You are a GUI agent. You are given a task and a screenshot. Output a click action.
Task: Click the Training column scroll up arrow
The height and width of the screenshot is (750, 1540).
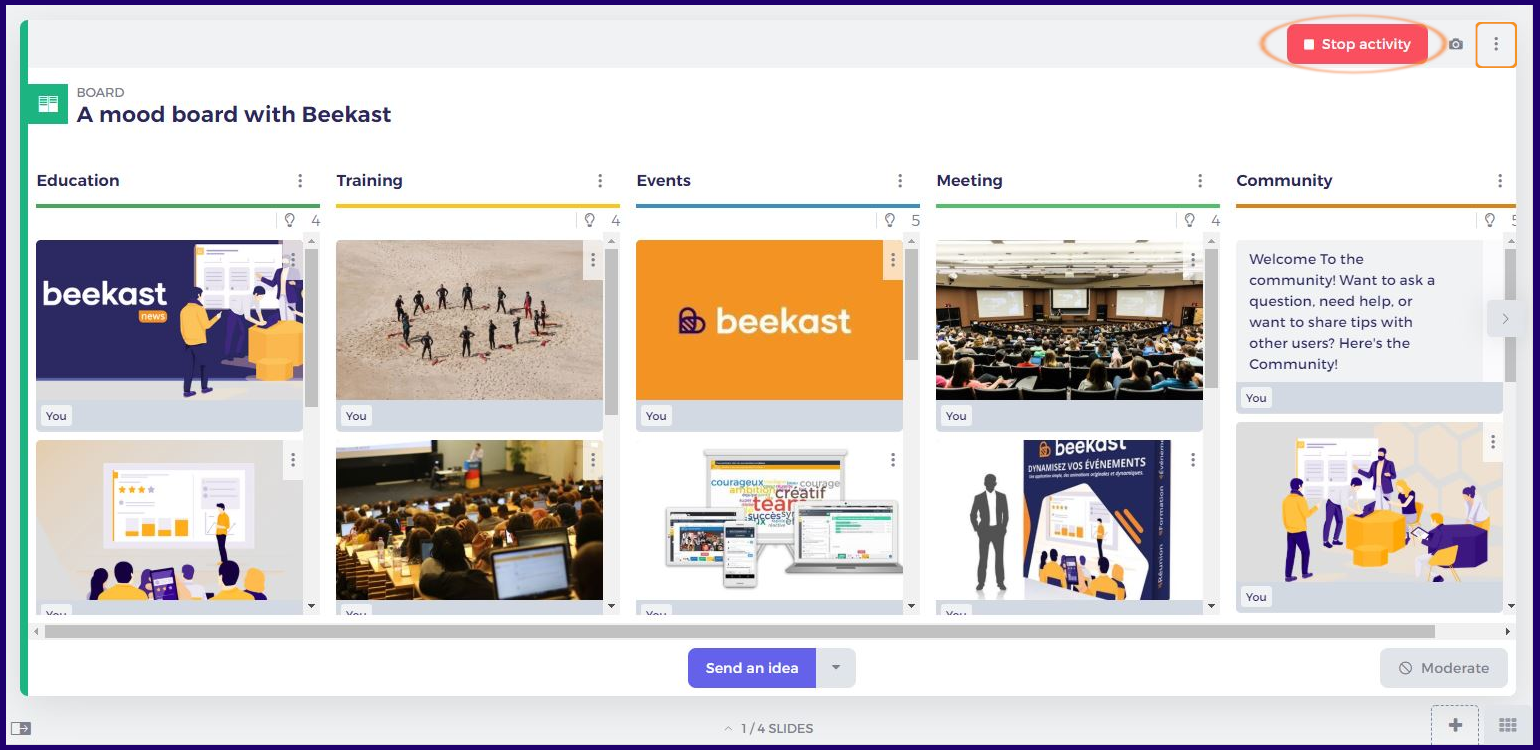tap(611, 241)
